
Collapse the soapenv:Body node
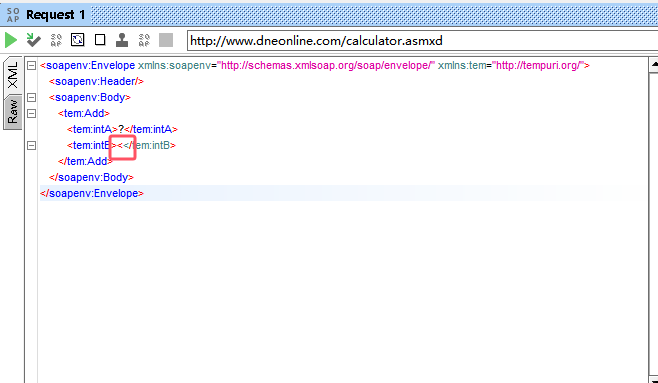[x=31, y=97]
